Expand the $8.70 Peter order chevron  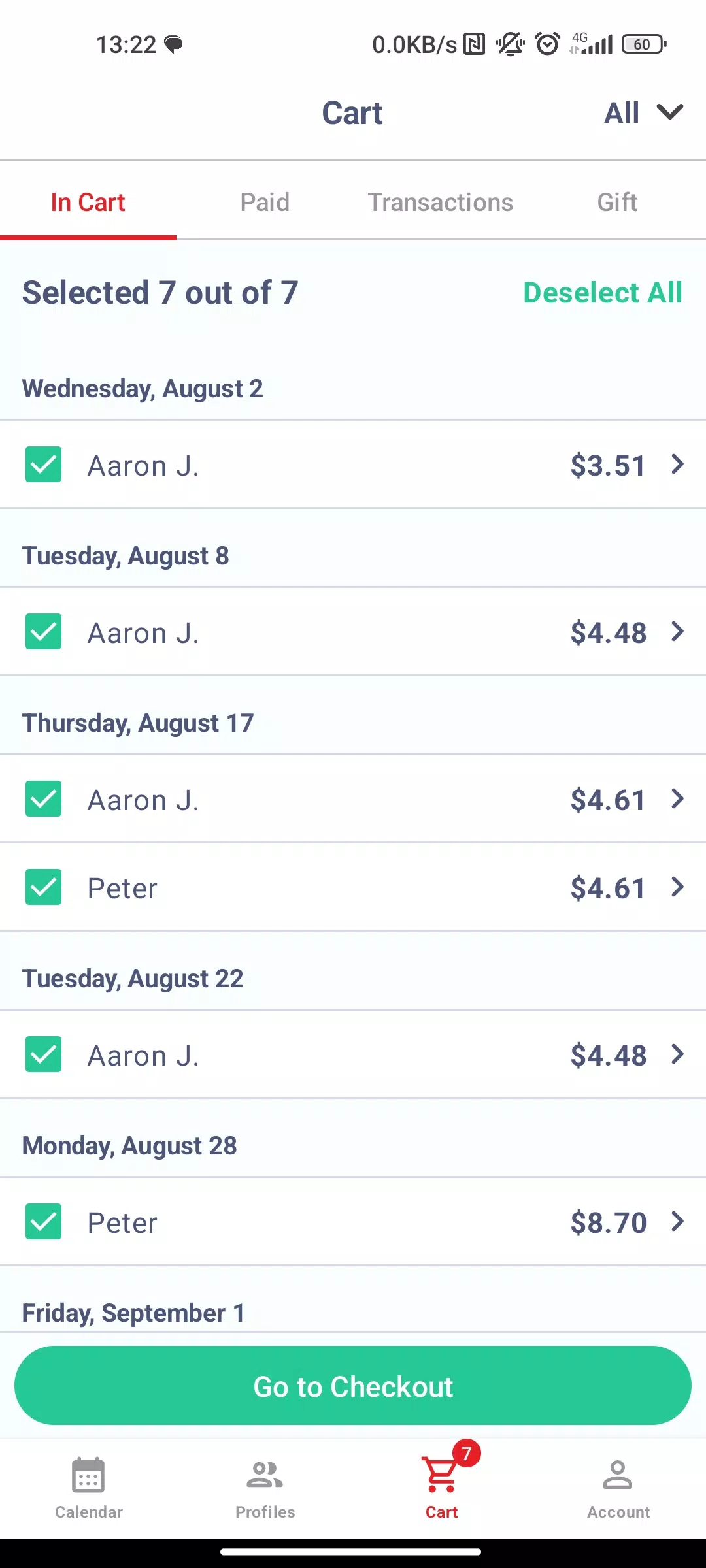[x=678, y=1222]
